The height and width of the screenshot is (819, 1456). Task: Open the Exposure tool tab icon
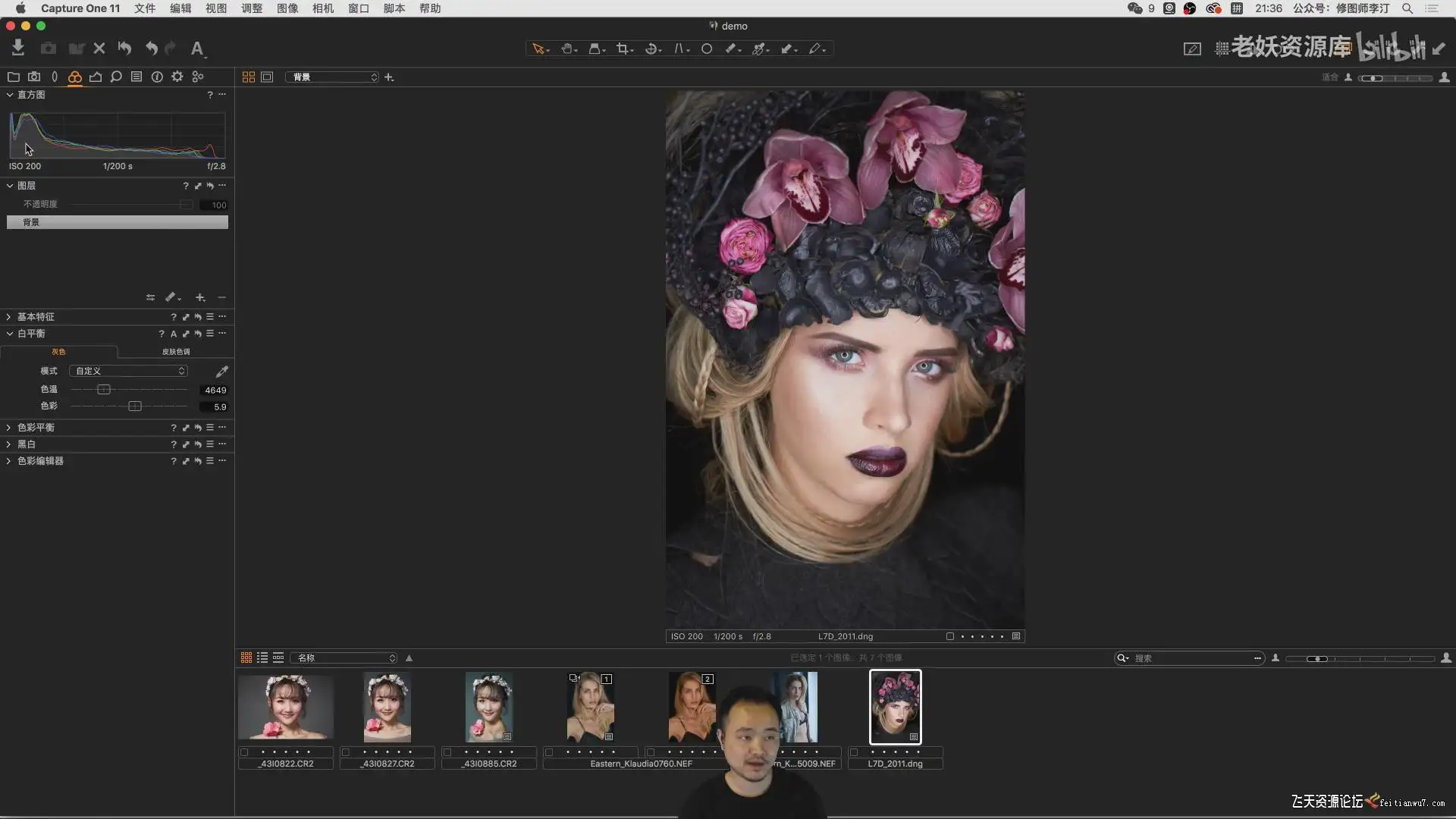click(96, 77)
